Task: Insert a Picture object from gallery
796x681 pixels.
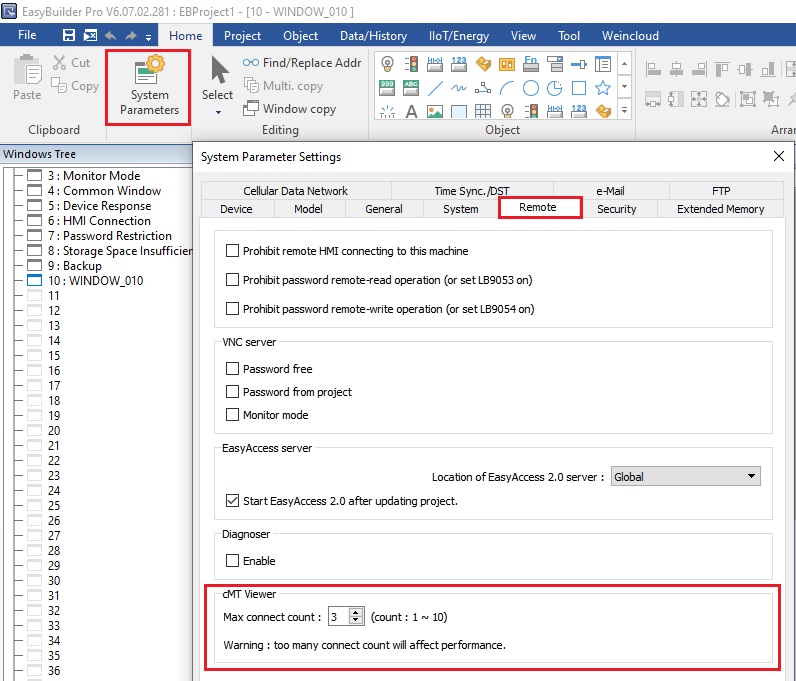Action: point(435,111)
